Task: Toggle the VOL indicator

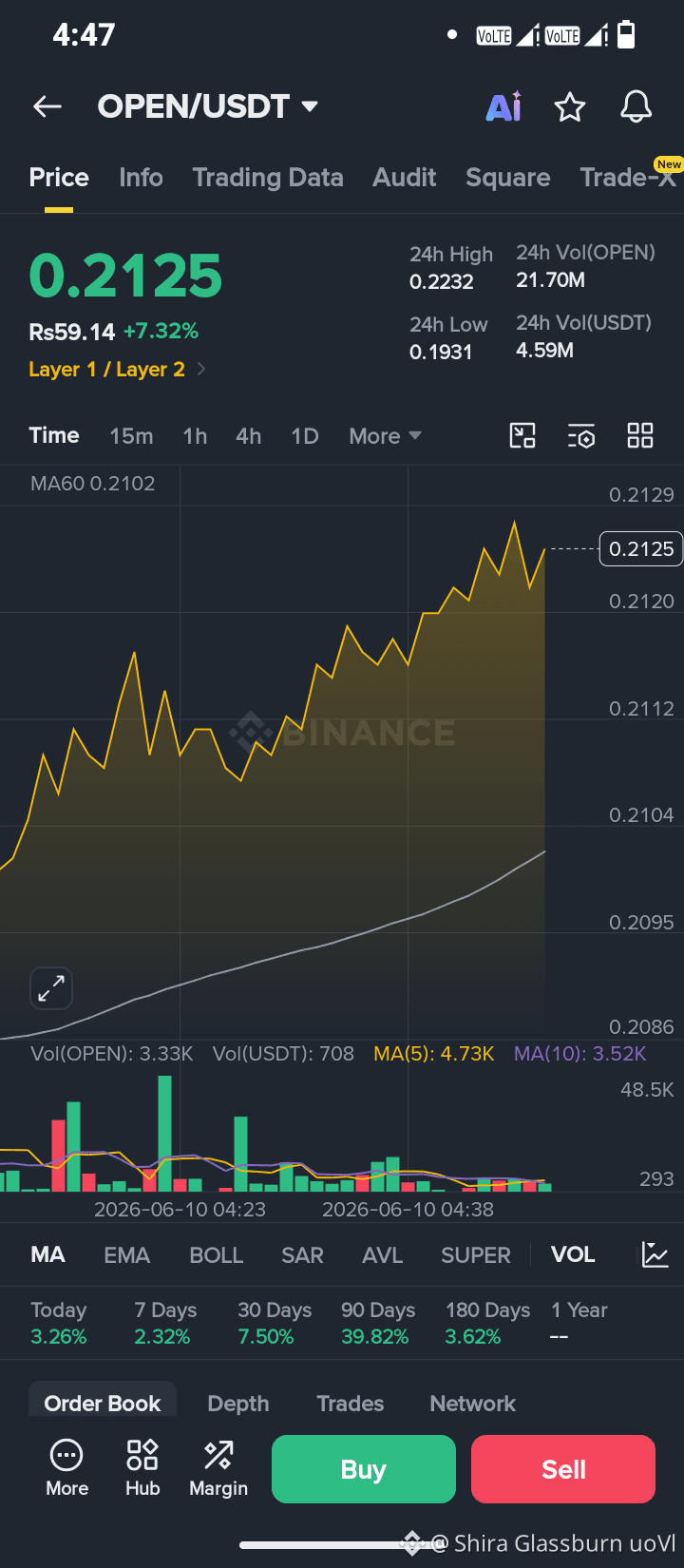Action: click(x=573, y=1254)
